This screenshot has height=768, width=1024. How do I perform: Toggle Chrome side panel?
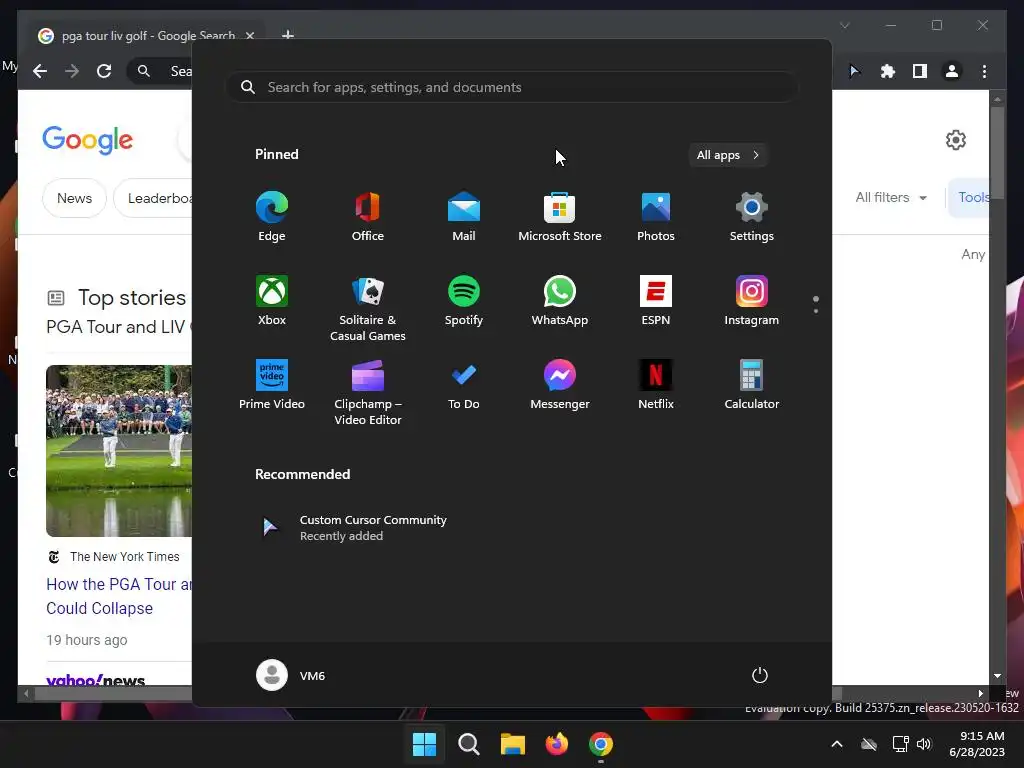pyautogui.click(x=920, y=71)
